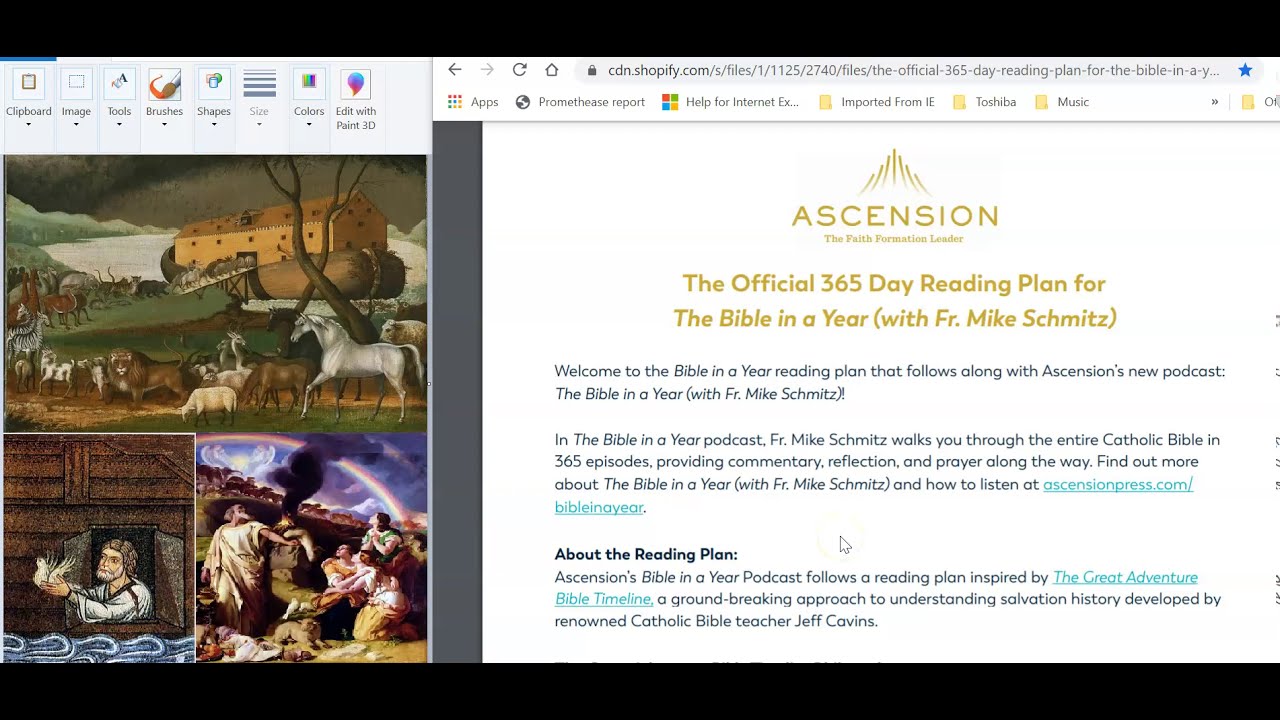Open the line Size options in Paint
The width and height of the screenshot is (1280, 720).
259,100
